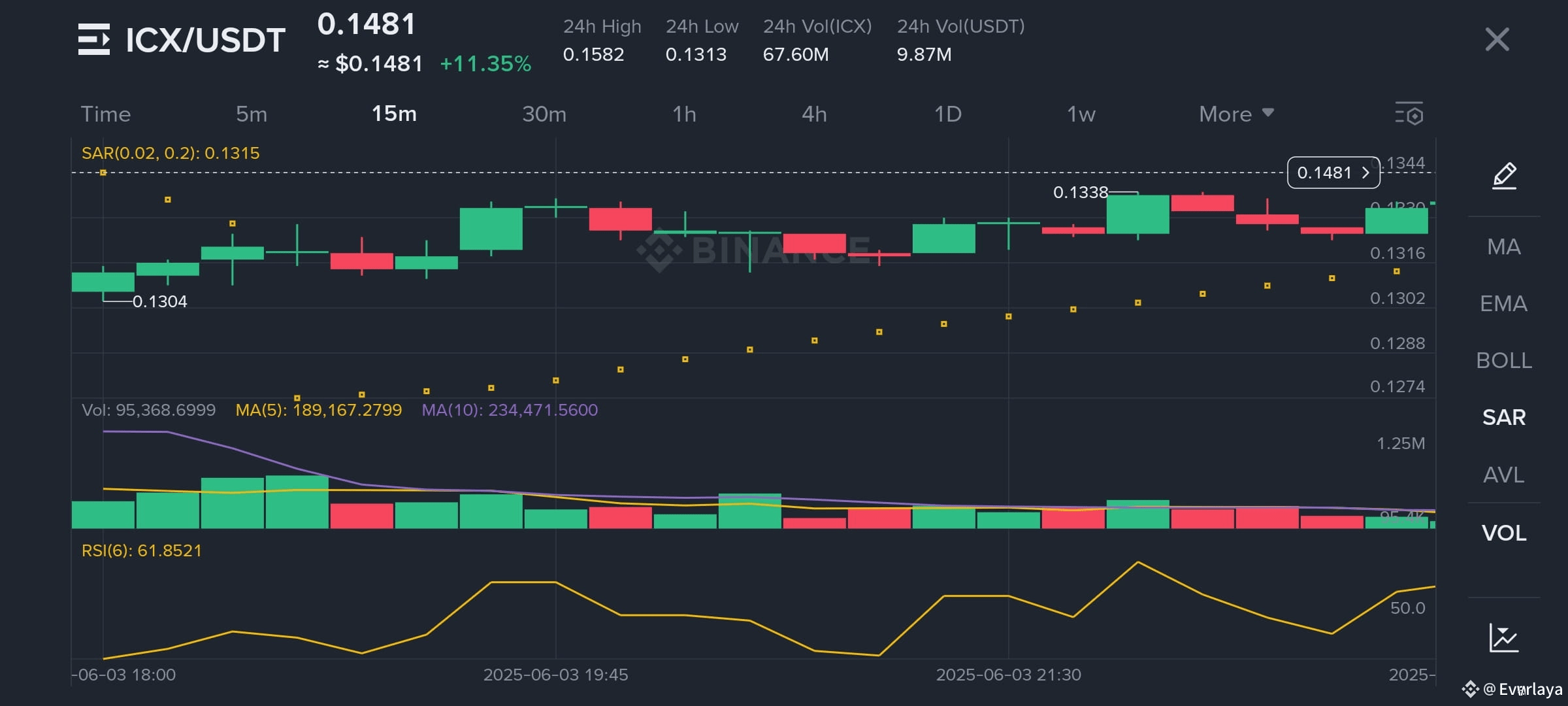Switch to the 4h timeframe tab
The image size is (1568, 706).
[x=814, y=114]
